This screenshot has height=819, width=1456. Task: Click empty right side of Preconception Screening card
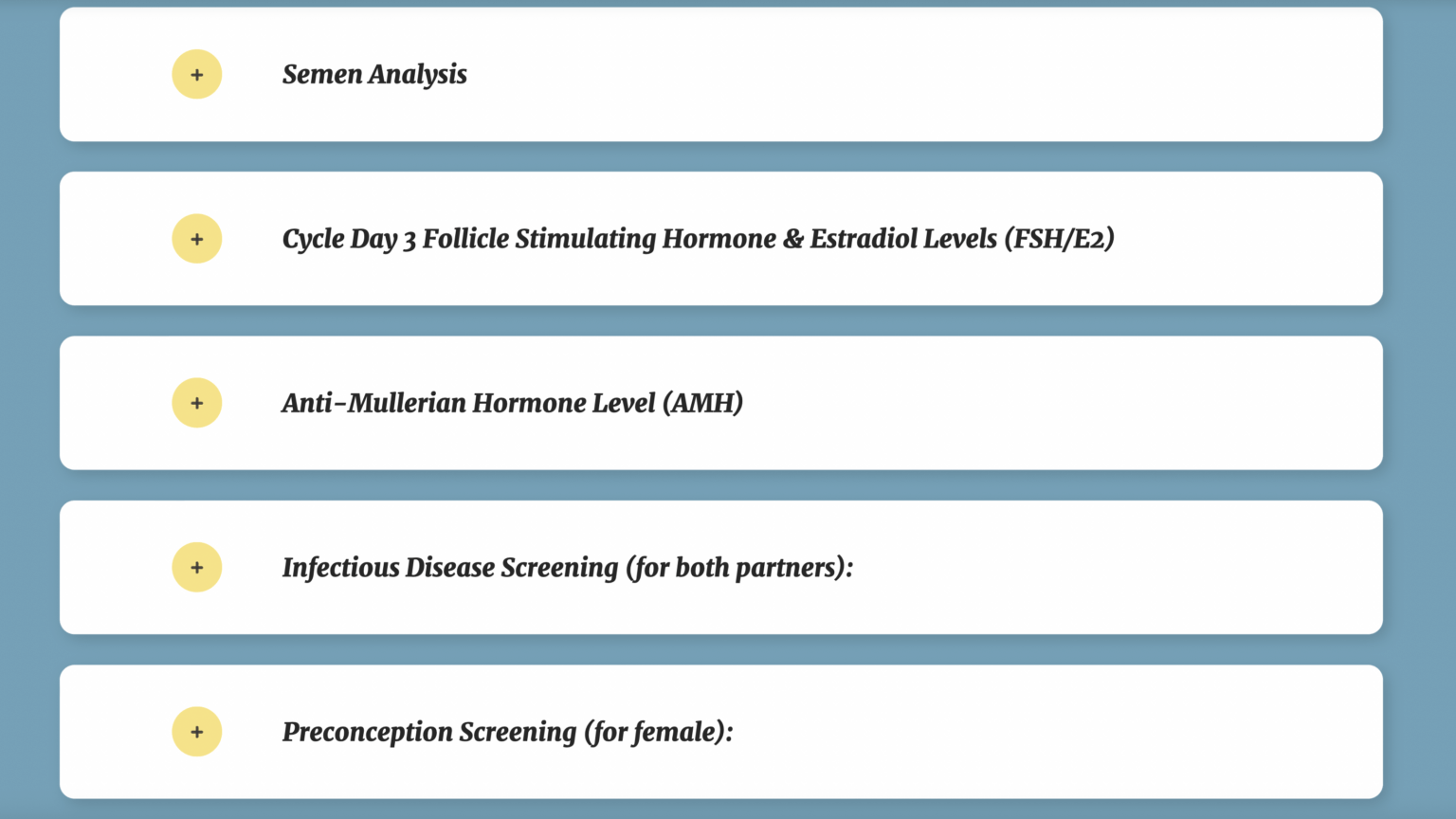[1043, 732]
